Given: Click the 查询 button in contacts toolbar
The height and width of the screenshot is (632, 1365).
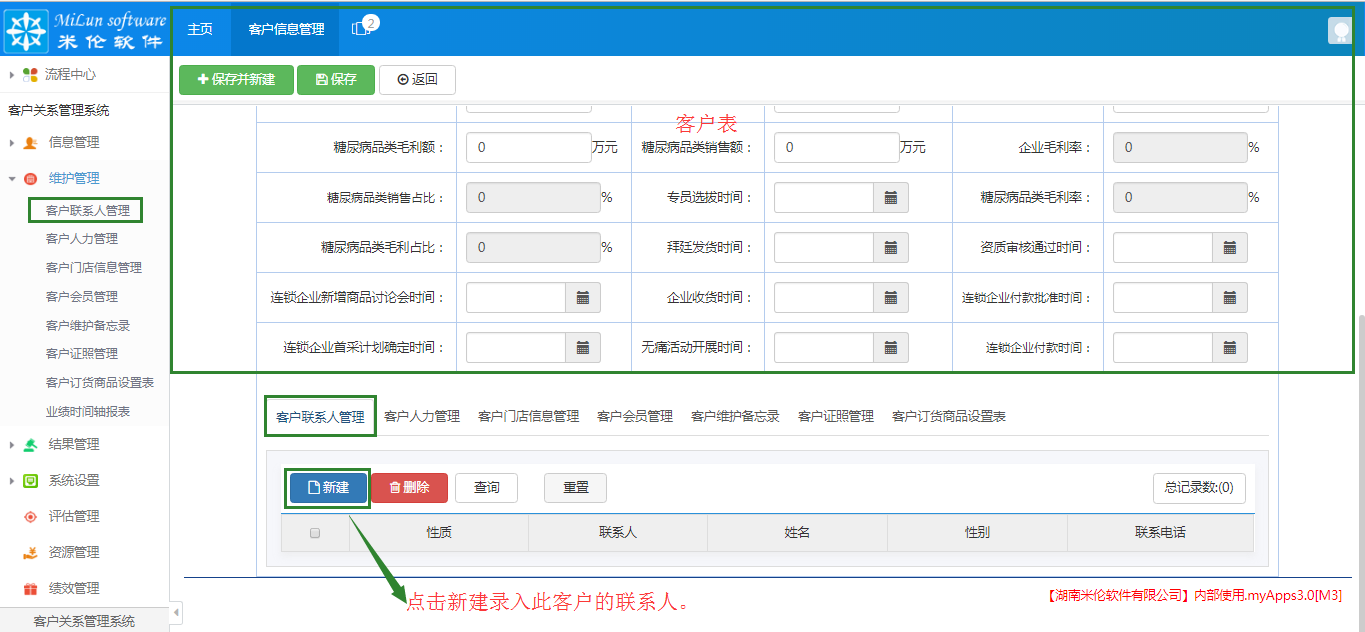Looking at the screenshot, I should (486, 488).
